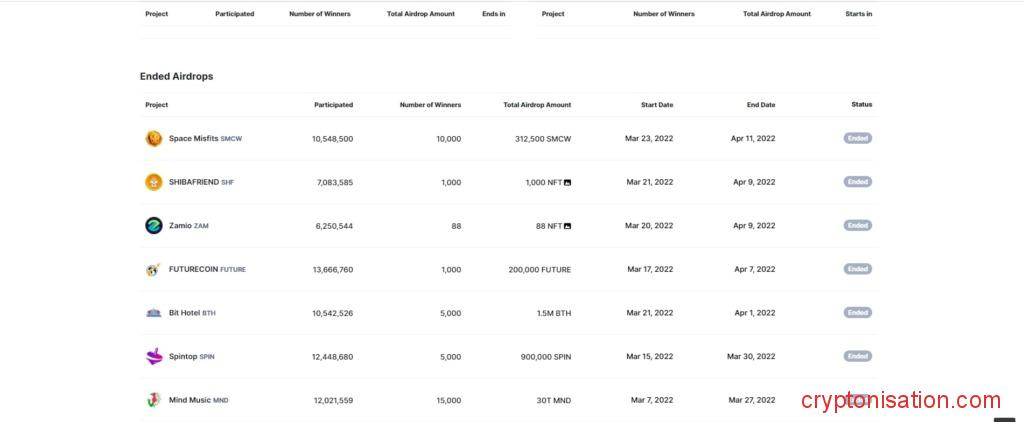
Task: Click the Space Misfits project logo
Action: [x=153, y=138]
